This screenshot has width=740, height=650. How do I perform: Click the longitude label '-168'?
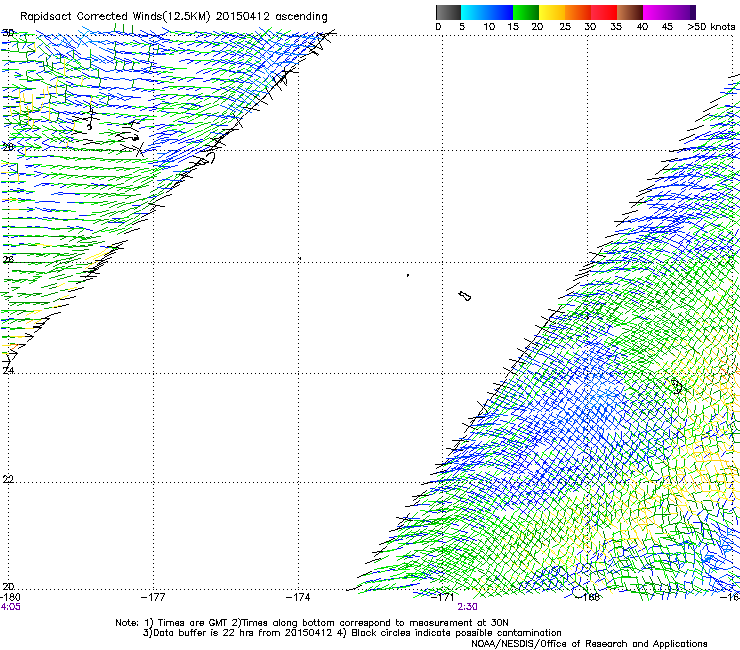588,597
